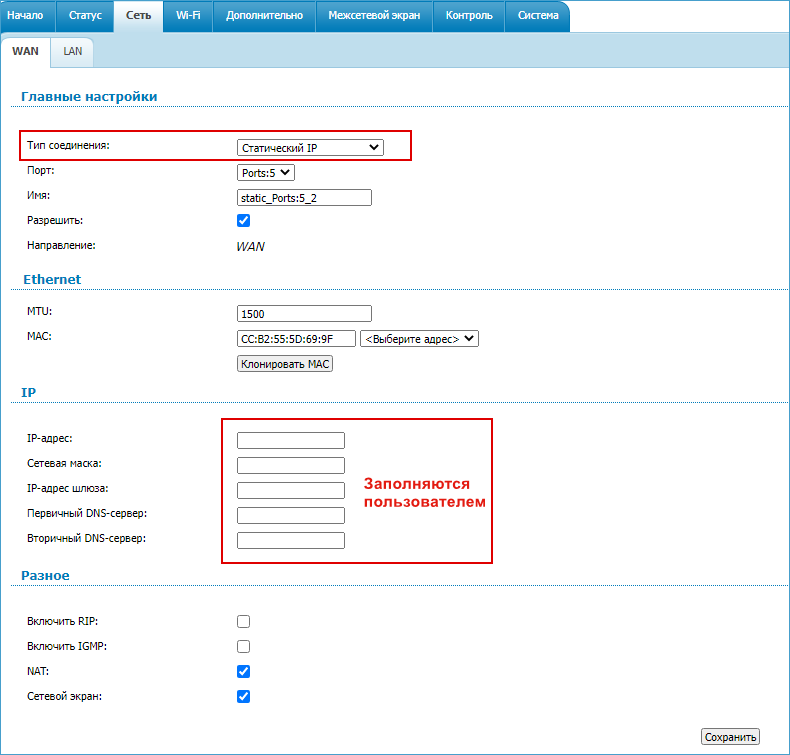The width and height of the screenshot is (790, 755).
Task: Open the Выберите адрес MAC dropdown
Action: pyautogui.click(x=419, y=339)
